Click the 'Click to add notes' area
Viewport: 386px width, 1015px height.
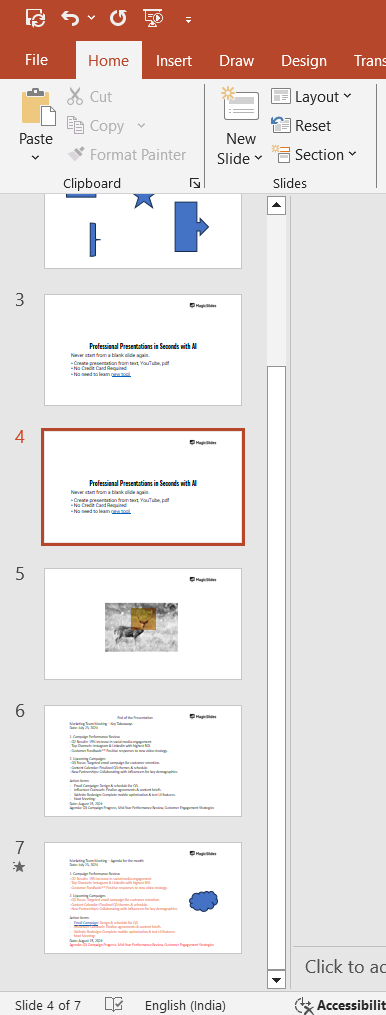coord(345,966)
